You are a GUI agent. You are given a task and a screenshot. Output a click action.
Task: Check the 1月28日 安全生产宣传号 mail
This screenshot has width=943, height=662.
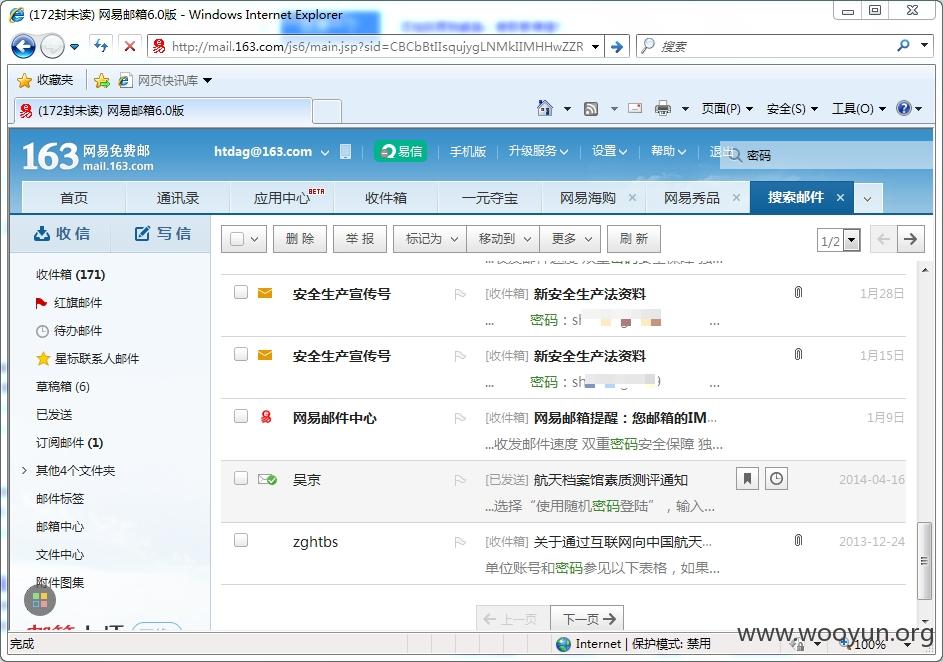[x=241, y=292]
